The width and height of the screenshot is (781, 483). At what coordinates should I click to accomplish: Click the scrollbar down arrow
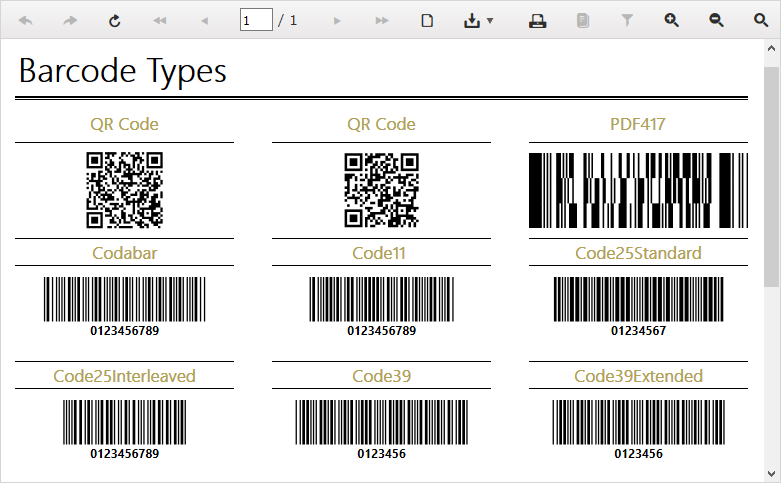pyautogui.click(x=772, y=473)
